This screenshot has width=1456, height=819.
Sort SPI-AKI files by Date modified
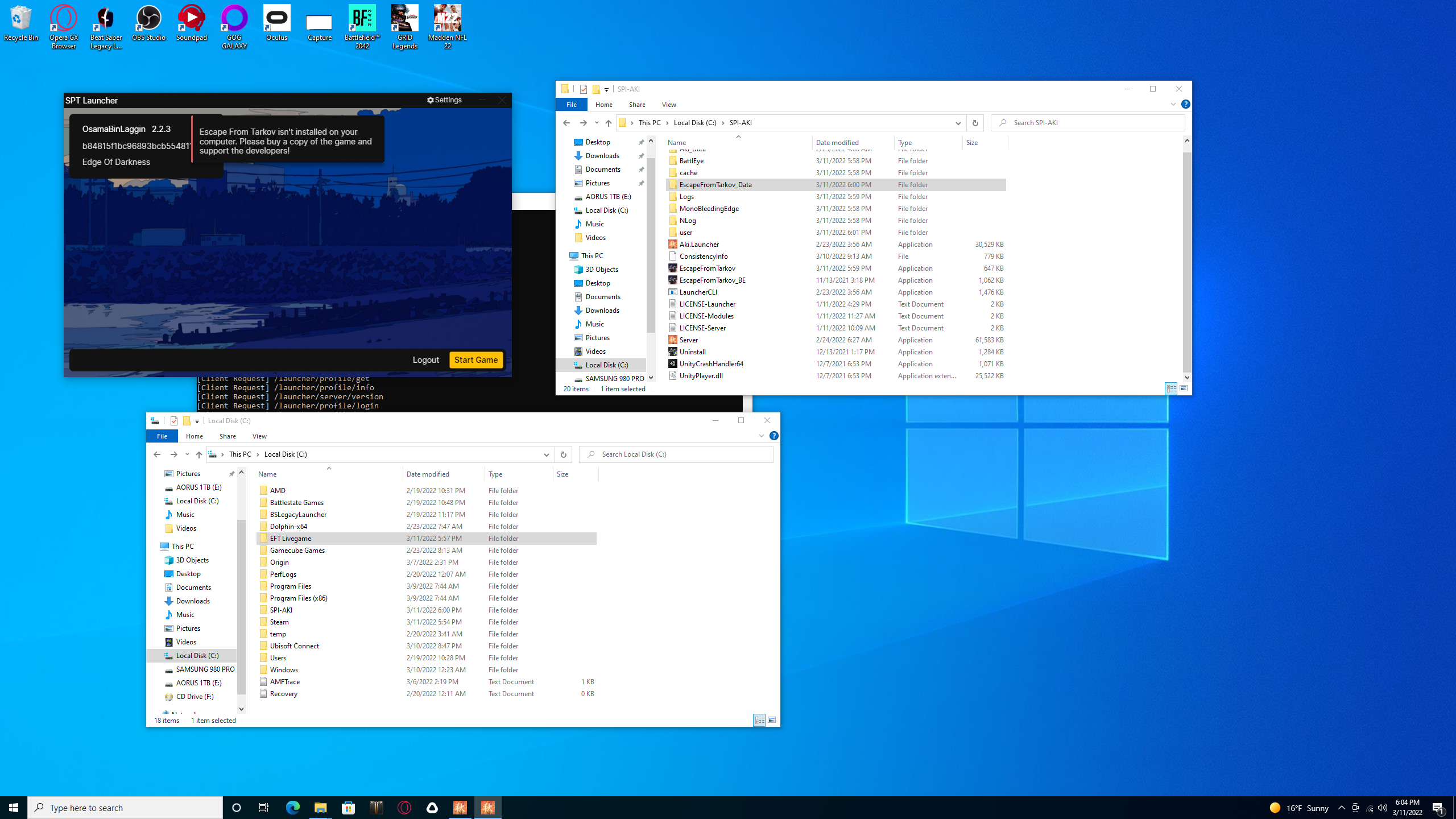coord(837,143)
